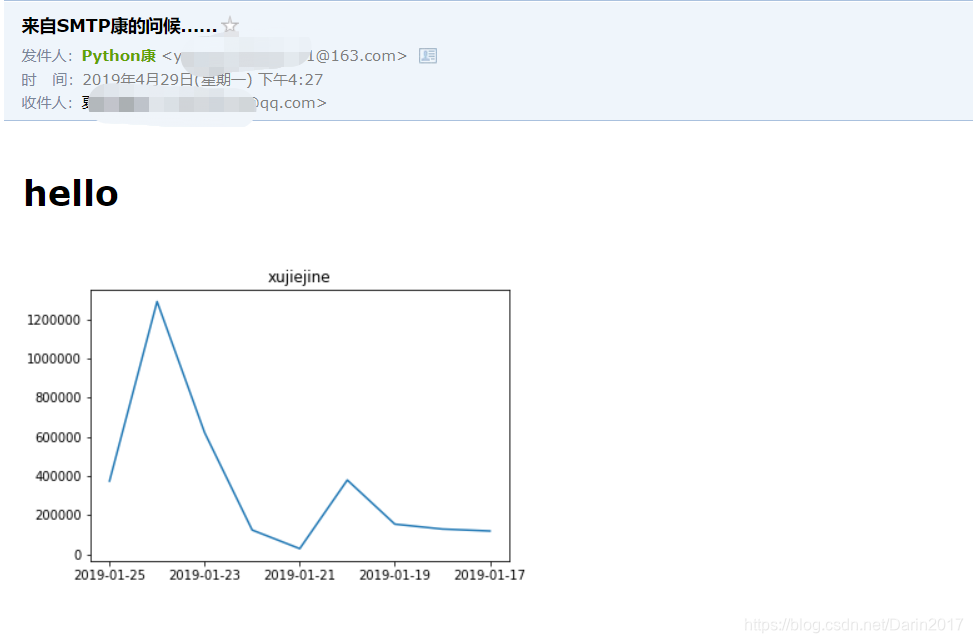Click the sender name Python康
Viewport: 973px width, 643px height.
click(x=119, y=56)
